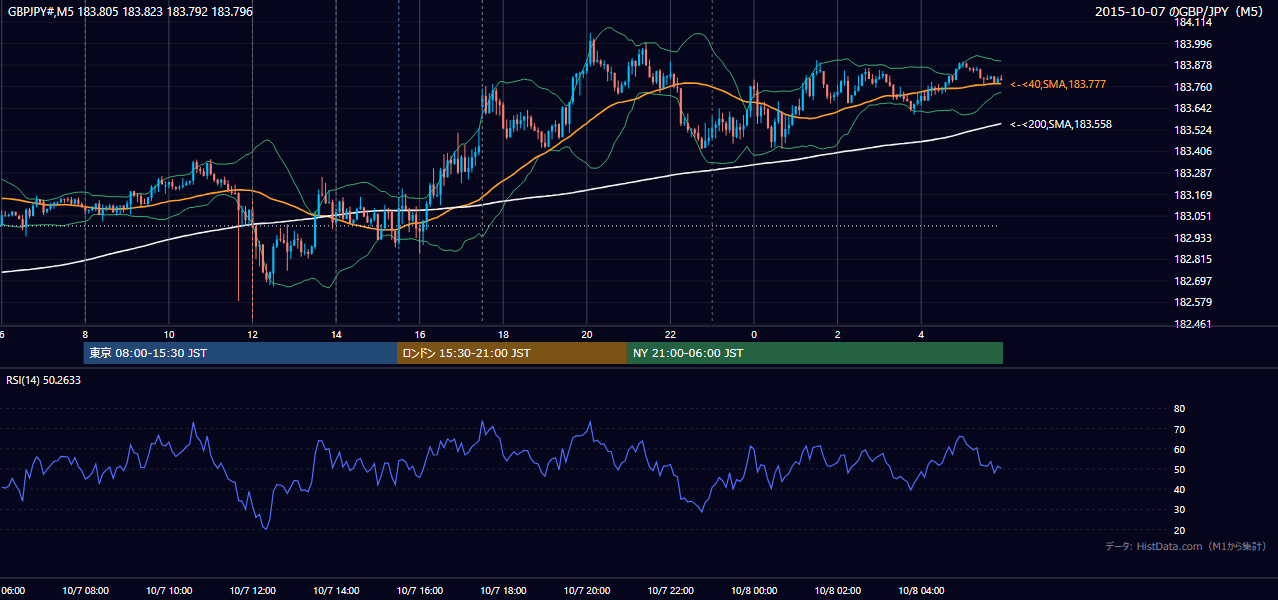Click price axis value 183.287
This screenshot has width=1278, height=600.
pyautogui.click(x=1192, y=173)
